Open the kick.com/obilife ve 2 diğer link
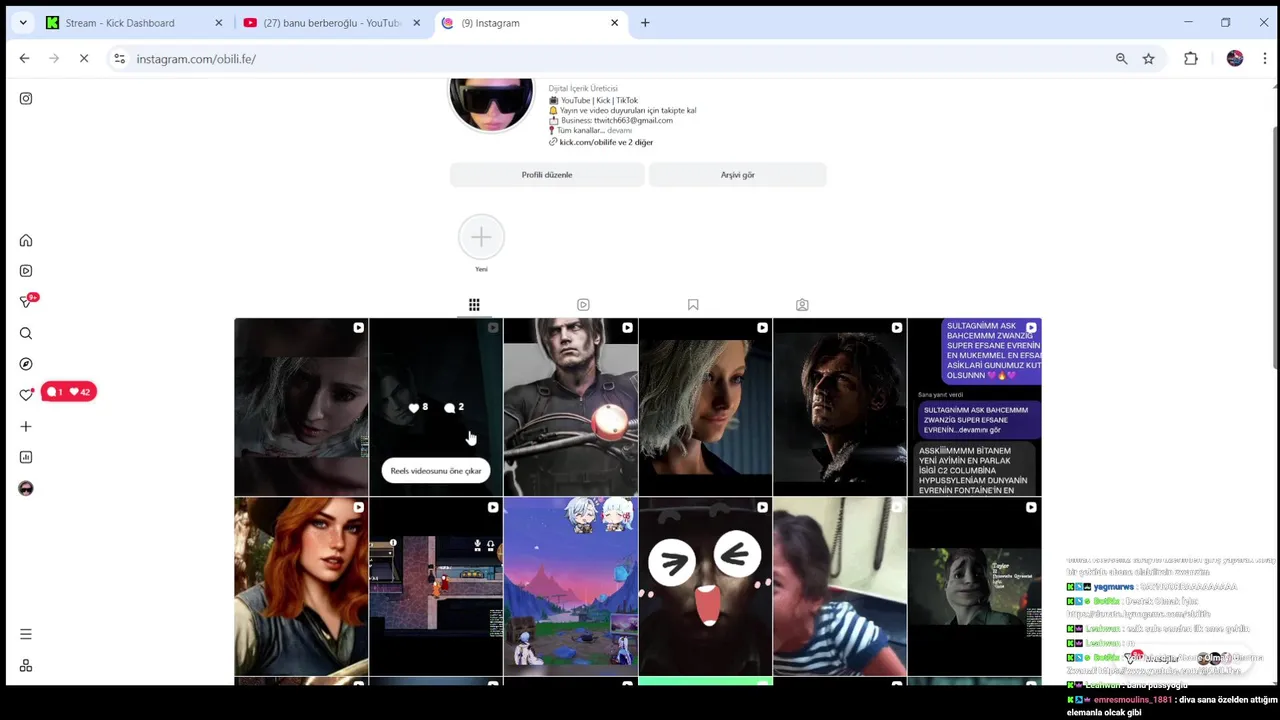This screenshot has width=1280, height=720. click(605, 142)
